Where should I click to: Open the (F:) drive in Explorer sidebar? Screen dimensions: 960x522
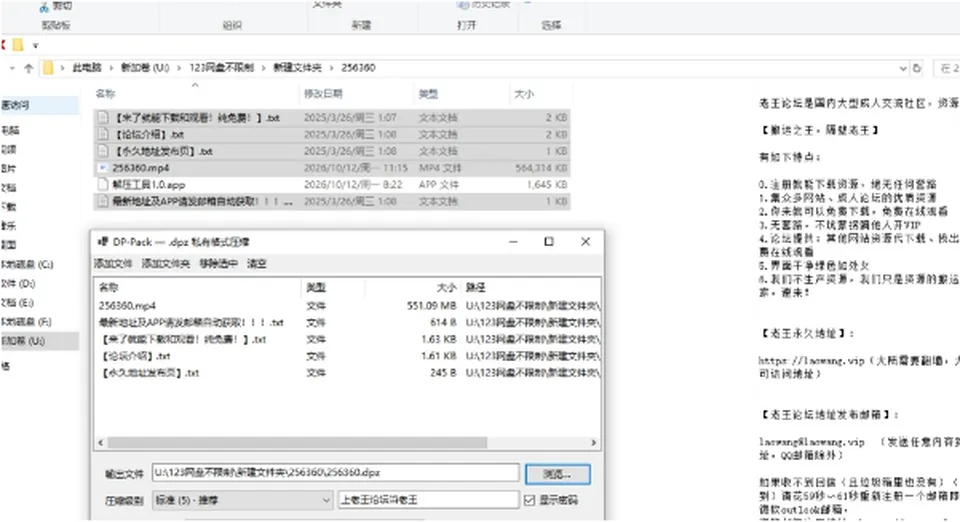pos(28,321)
